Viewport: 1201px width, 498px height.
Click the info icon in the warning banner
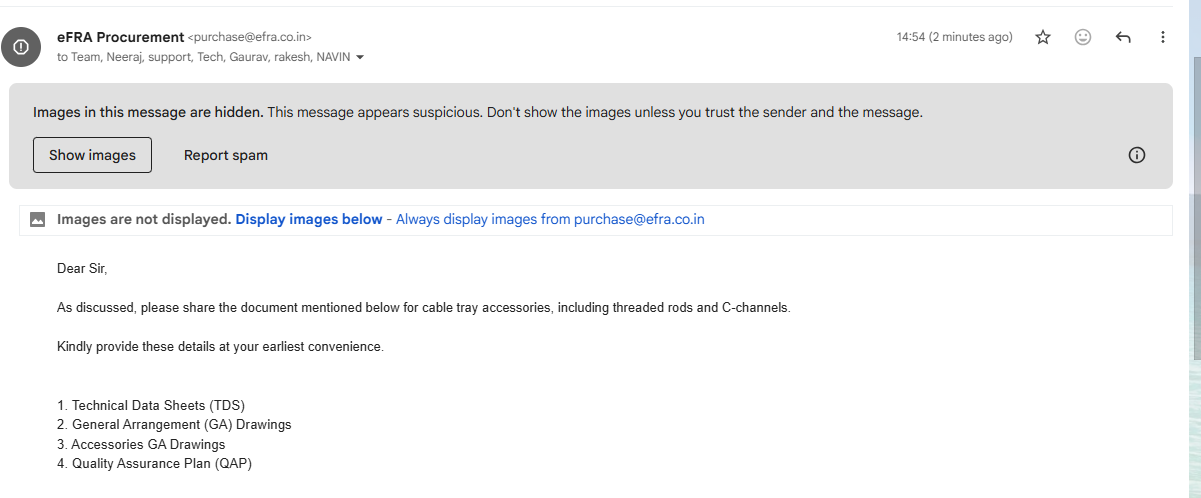(1136, 155)
